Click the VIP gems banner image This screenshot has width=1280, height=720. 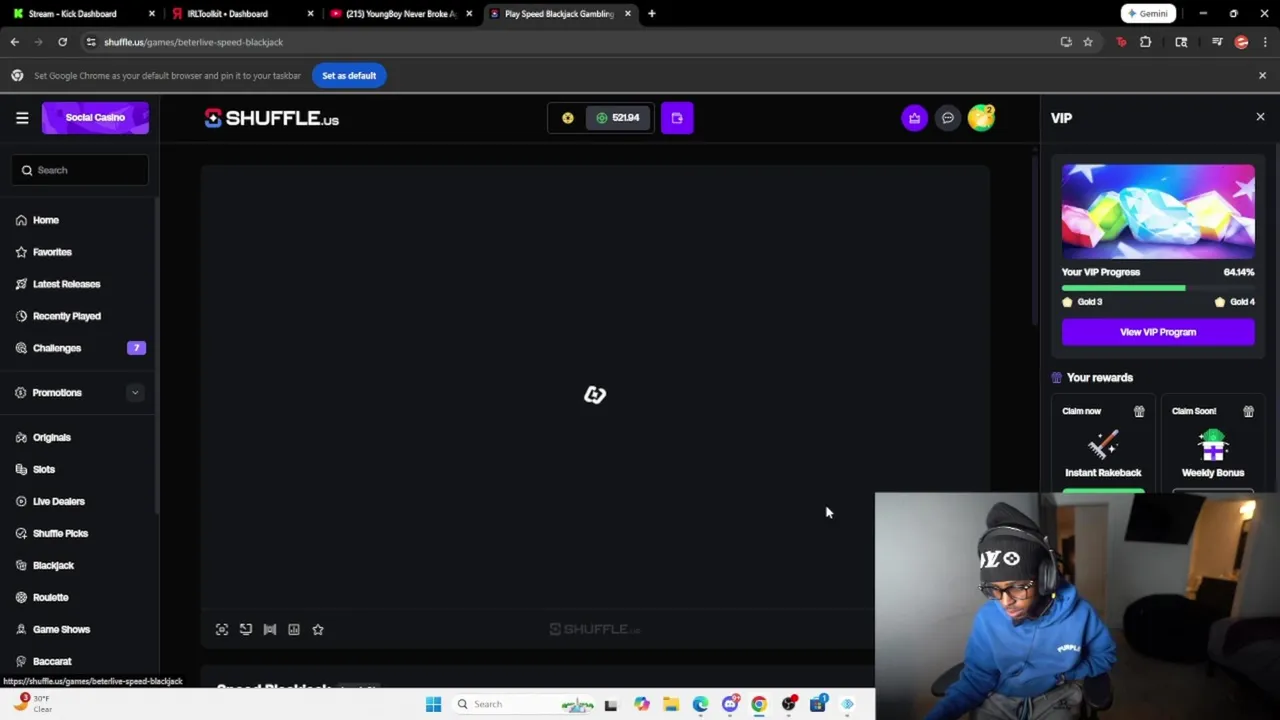[x=1158, y=211]
